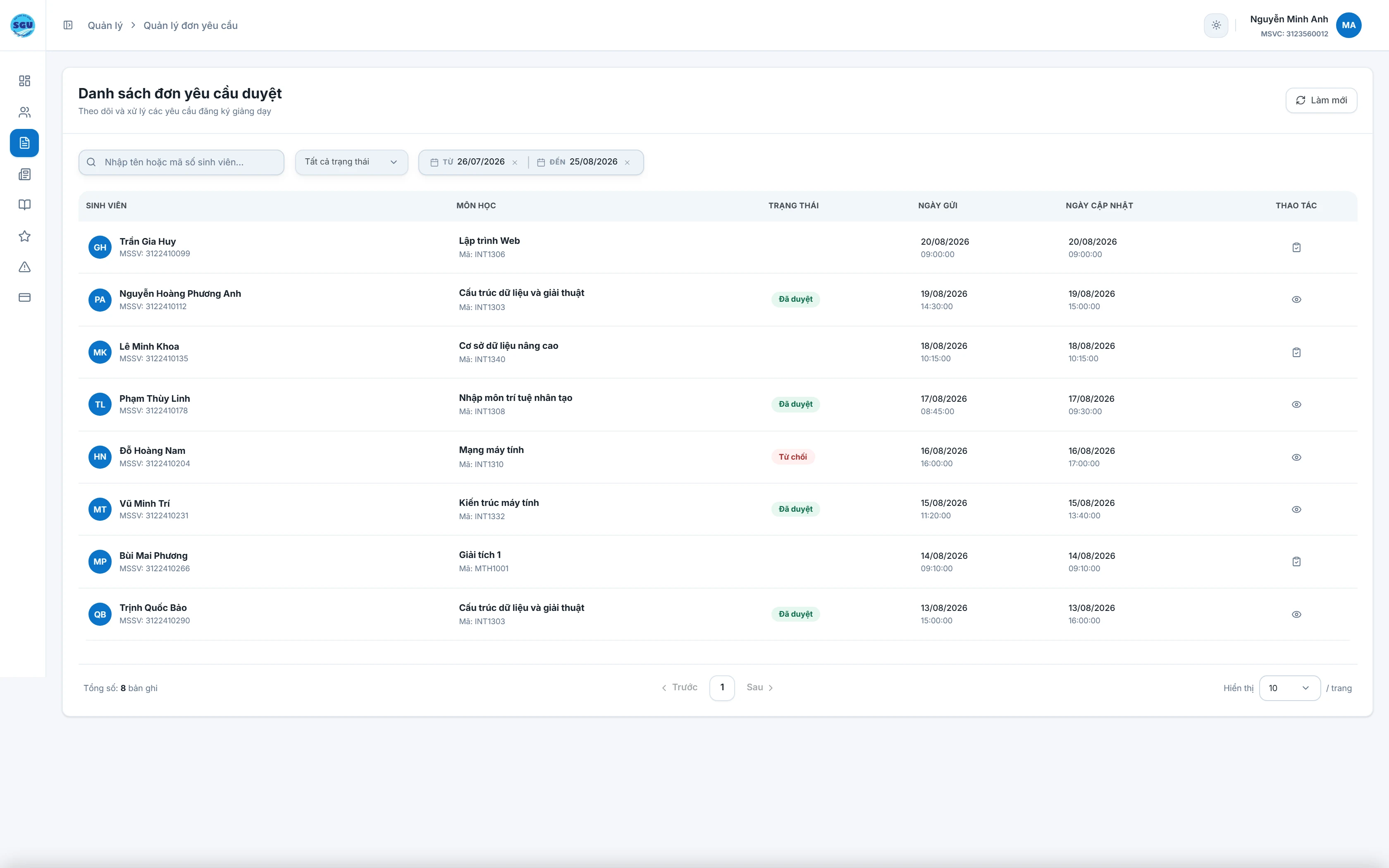Image resolution: width=1389 pixels, height=868 pixels.
Task: Click the MP avatar of Bùi Mai Phương
Action: click(100, 562)
